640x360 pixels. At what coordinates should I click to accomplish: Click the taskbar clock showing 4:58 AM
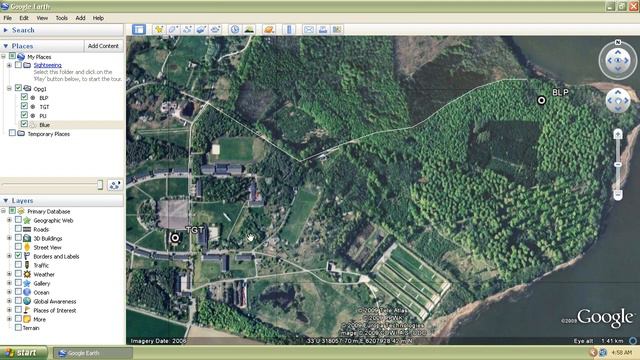point(622,352)
